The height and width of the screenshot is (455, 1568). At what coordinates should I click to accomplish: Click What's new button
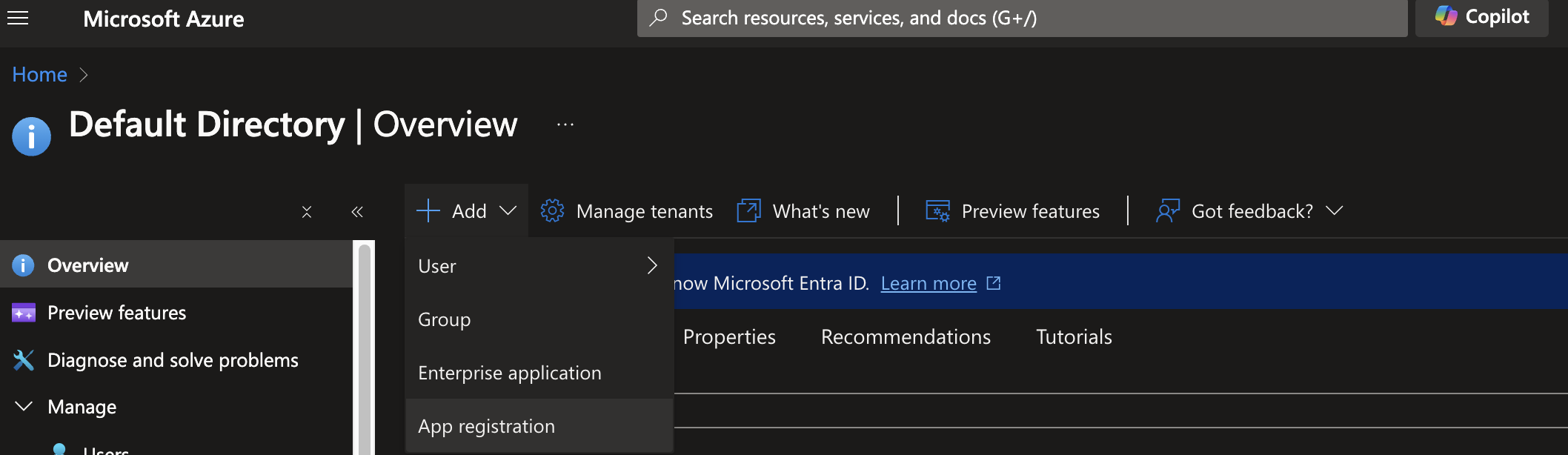click(803, 211)
